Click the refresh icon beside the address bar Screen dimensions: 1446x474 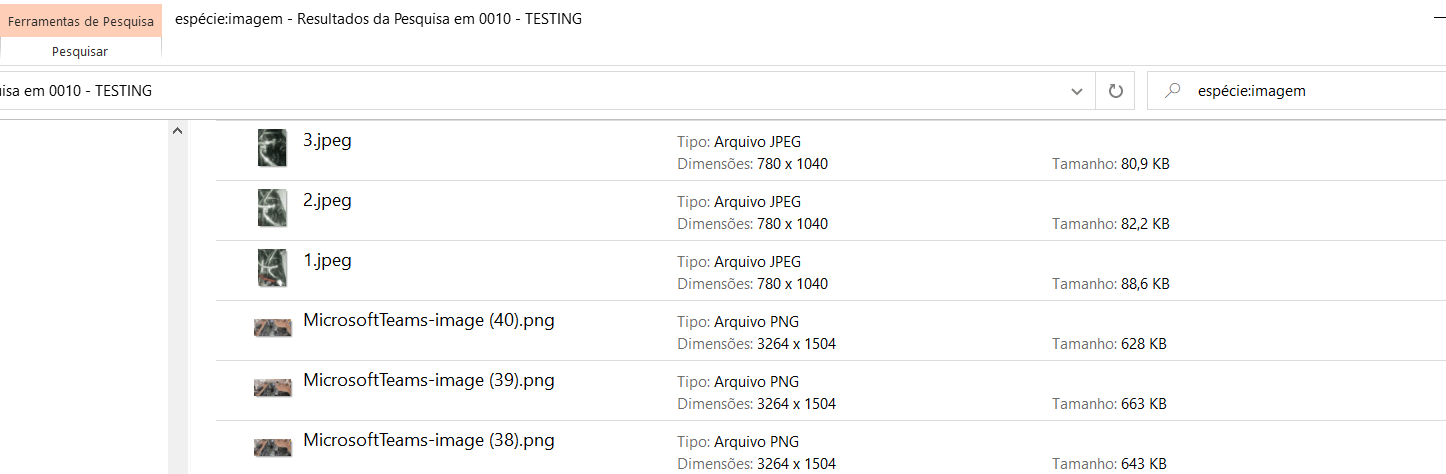coord(1116,91)
